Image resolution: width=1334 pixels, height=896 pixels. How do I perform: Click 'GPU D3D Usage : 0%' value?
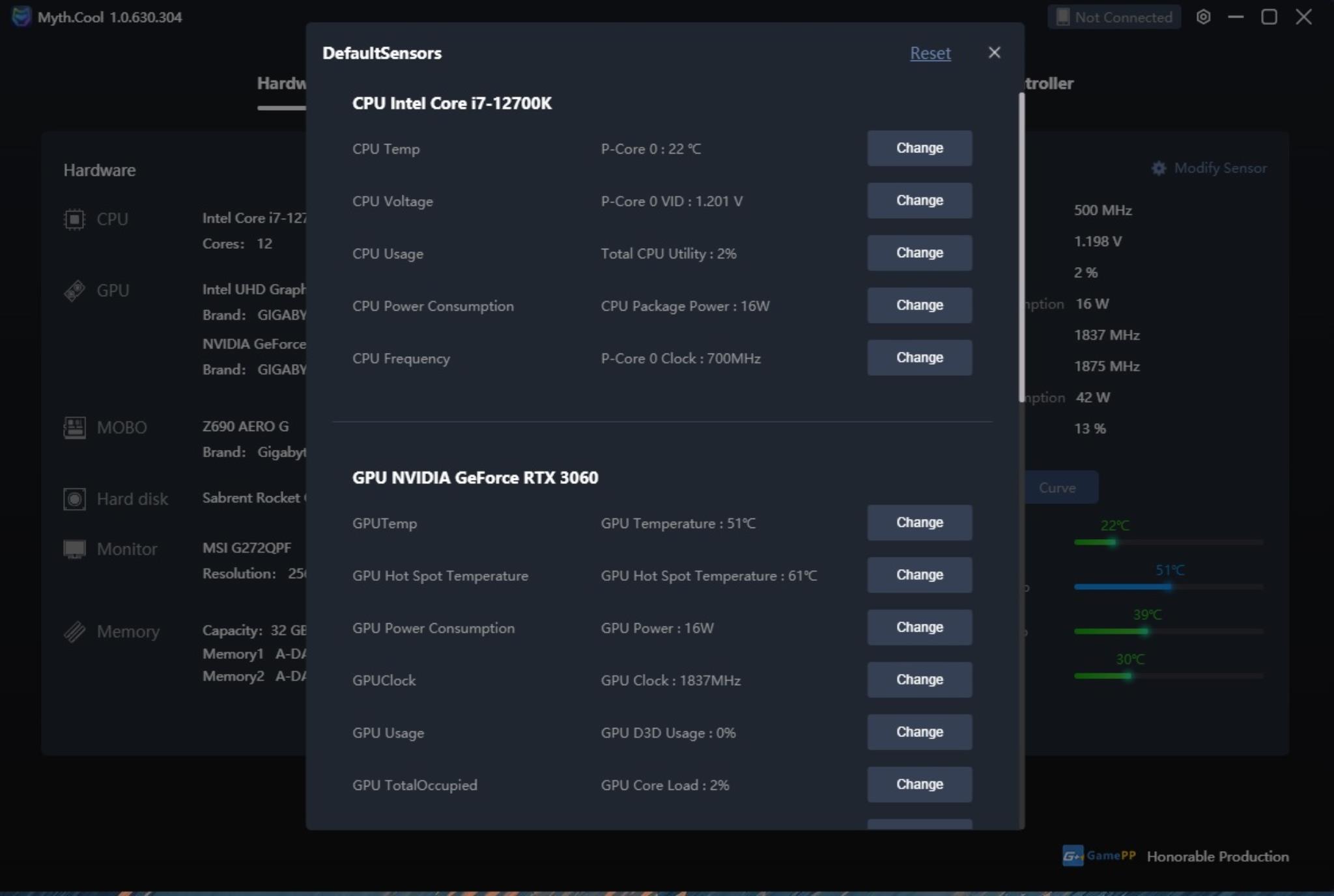[668, 733]
